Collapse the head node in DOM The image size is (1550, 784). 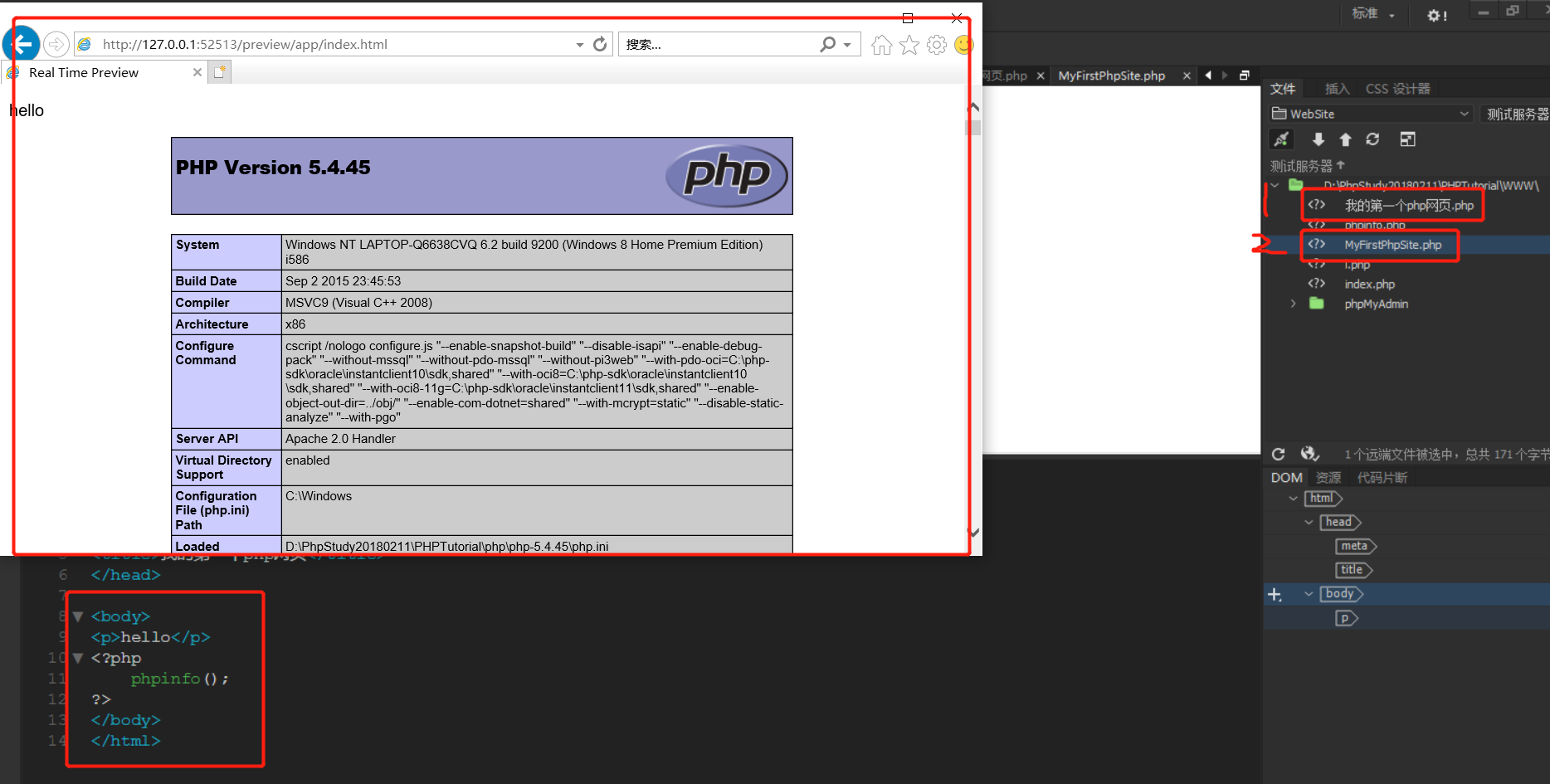point(1309,522)
